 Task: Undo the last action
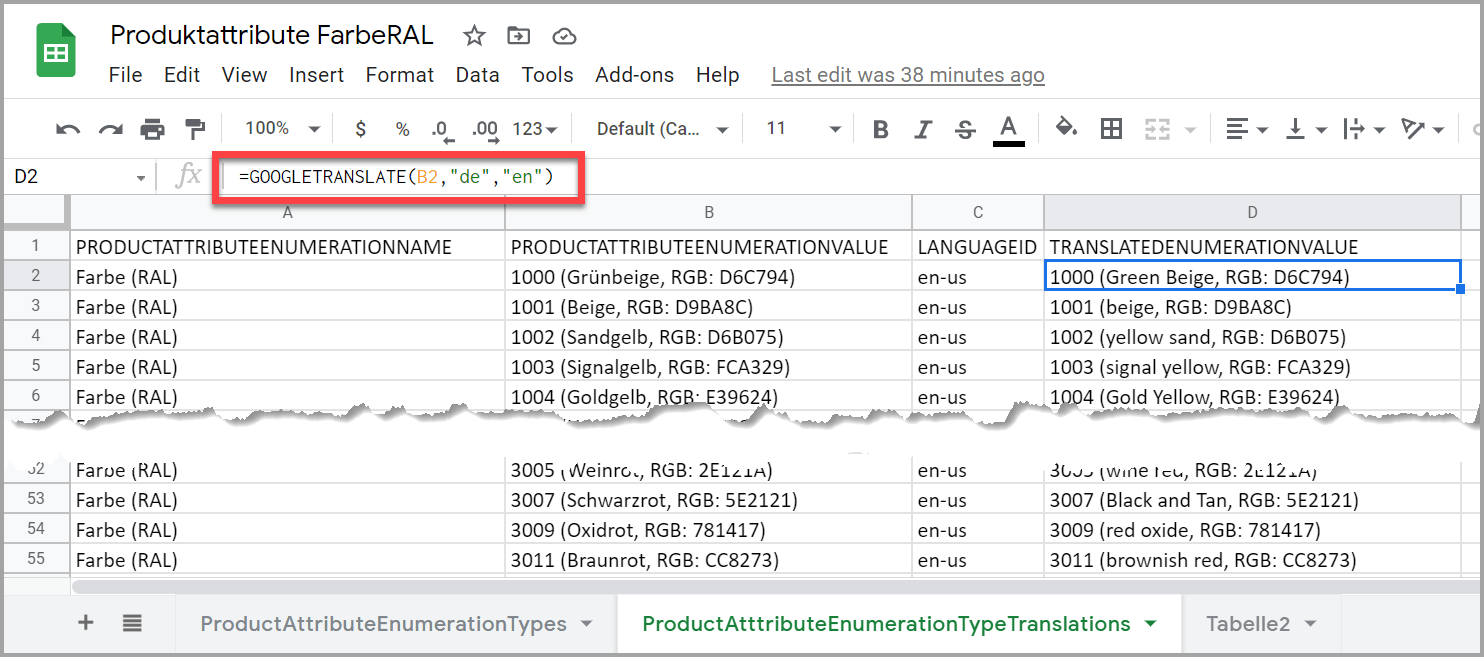pyautogui.click(x=68, y=129)
